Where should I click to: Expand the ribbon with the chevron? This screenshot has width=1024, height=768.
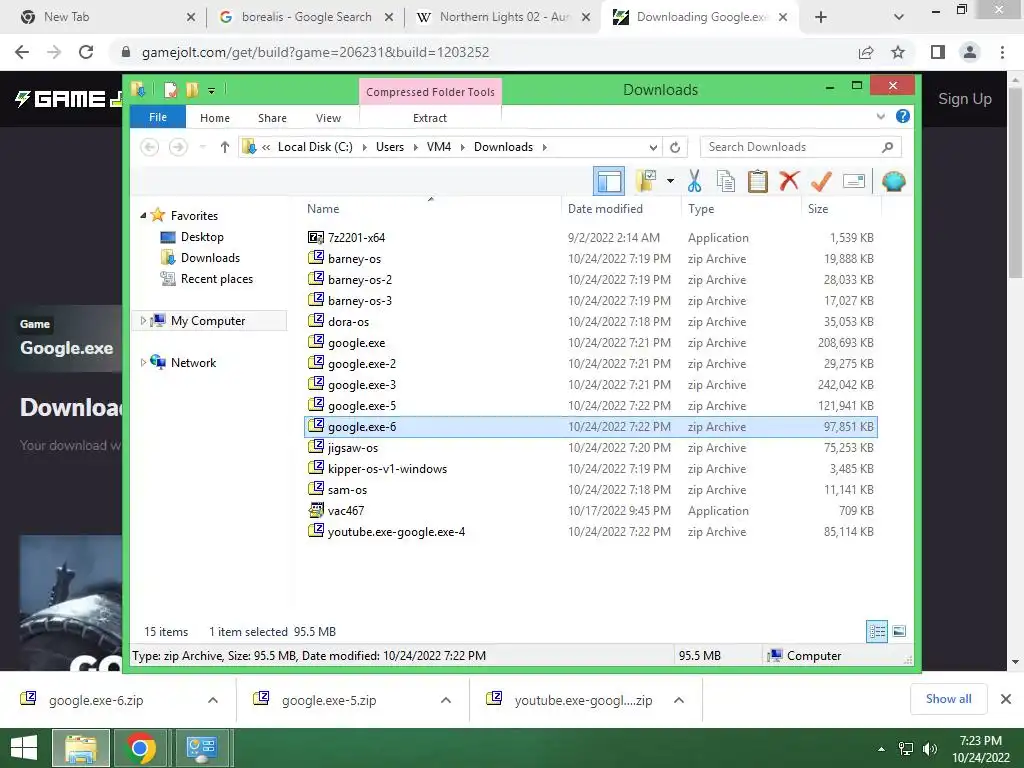[880, 116]
